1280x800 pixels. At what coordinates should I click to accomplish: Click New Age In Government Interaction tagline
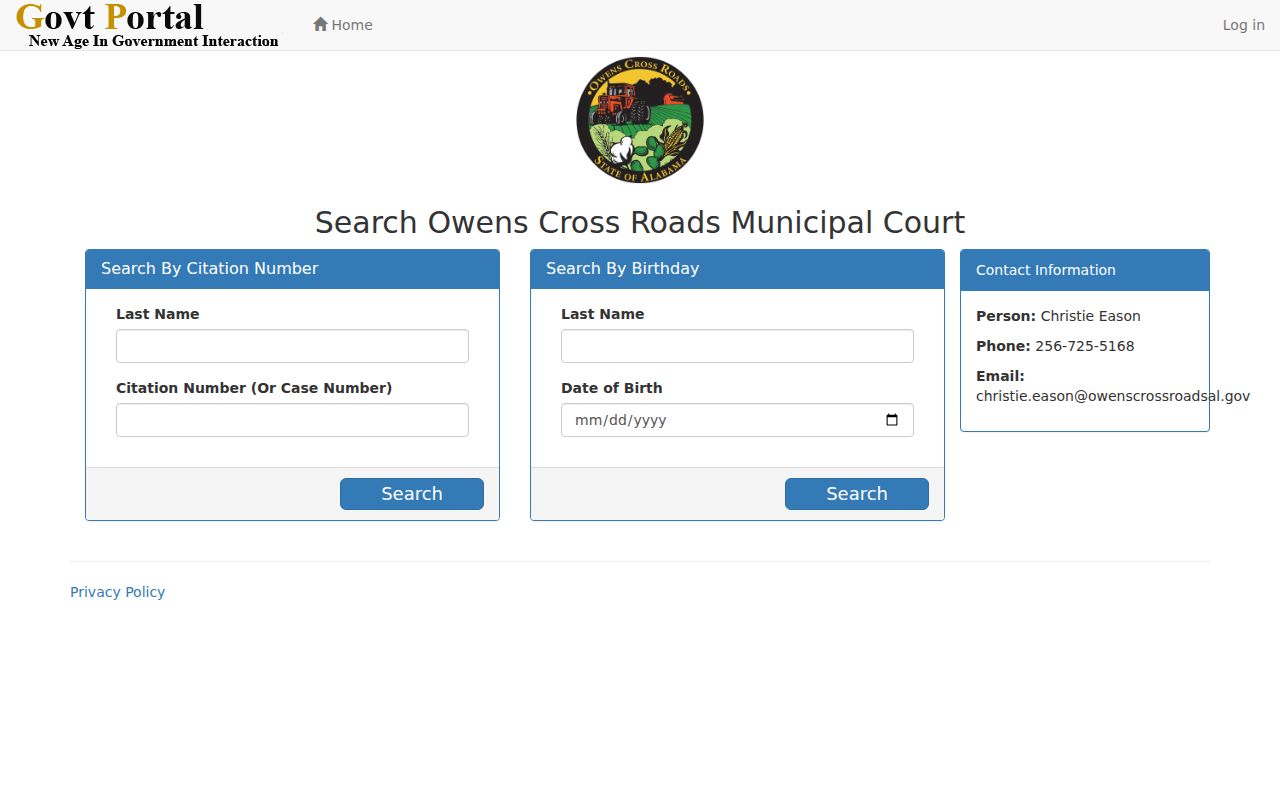153,41
